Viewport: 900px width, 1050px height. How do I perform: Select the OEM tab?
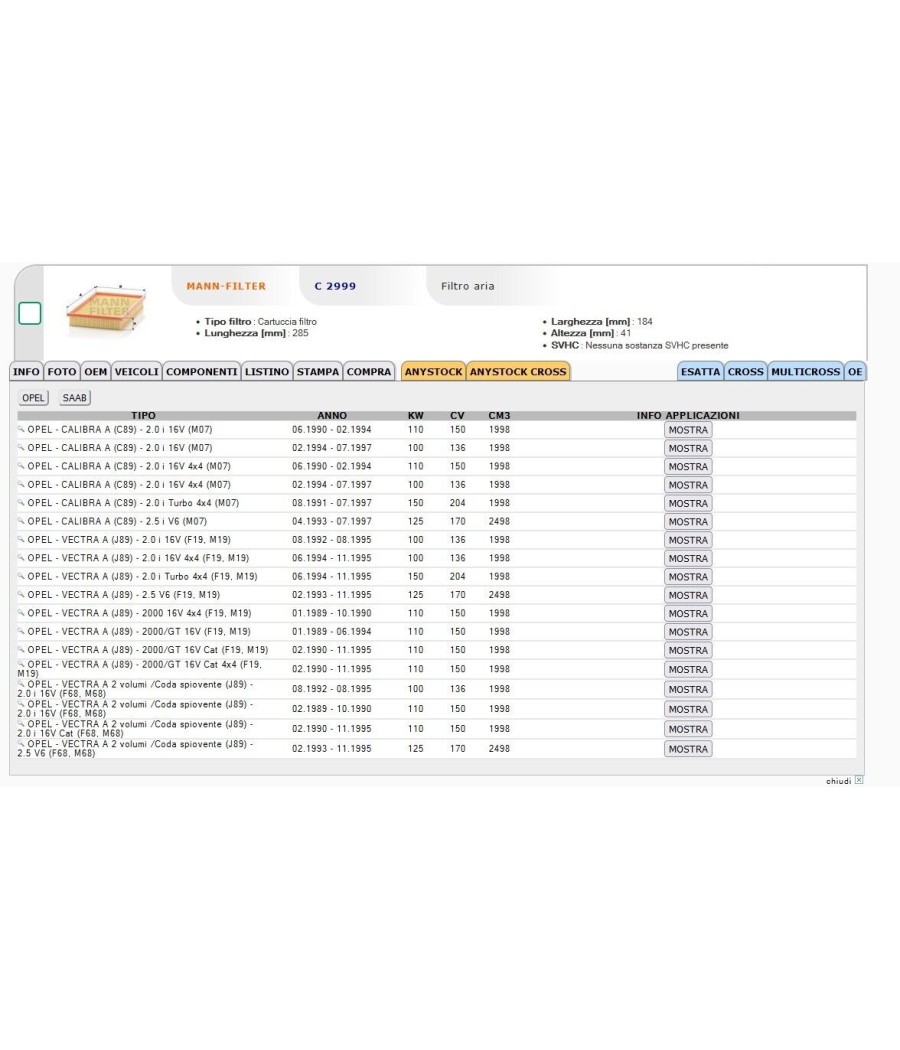click(x=96, y=372)
